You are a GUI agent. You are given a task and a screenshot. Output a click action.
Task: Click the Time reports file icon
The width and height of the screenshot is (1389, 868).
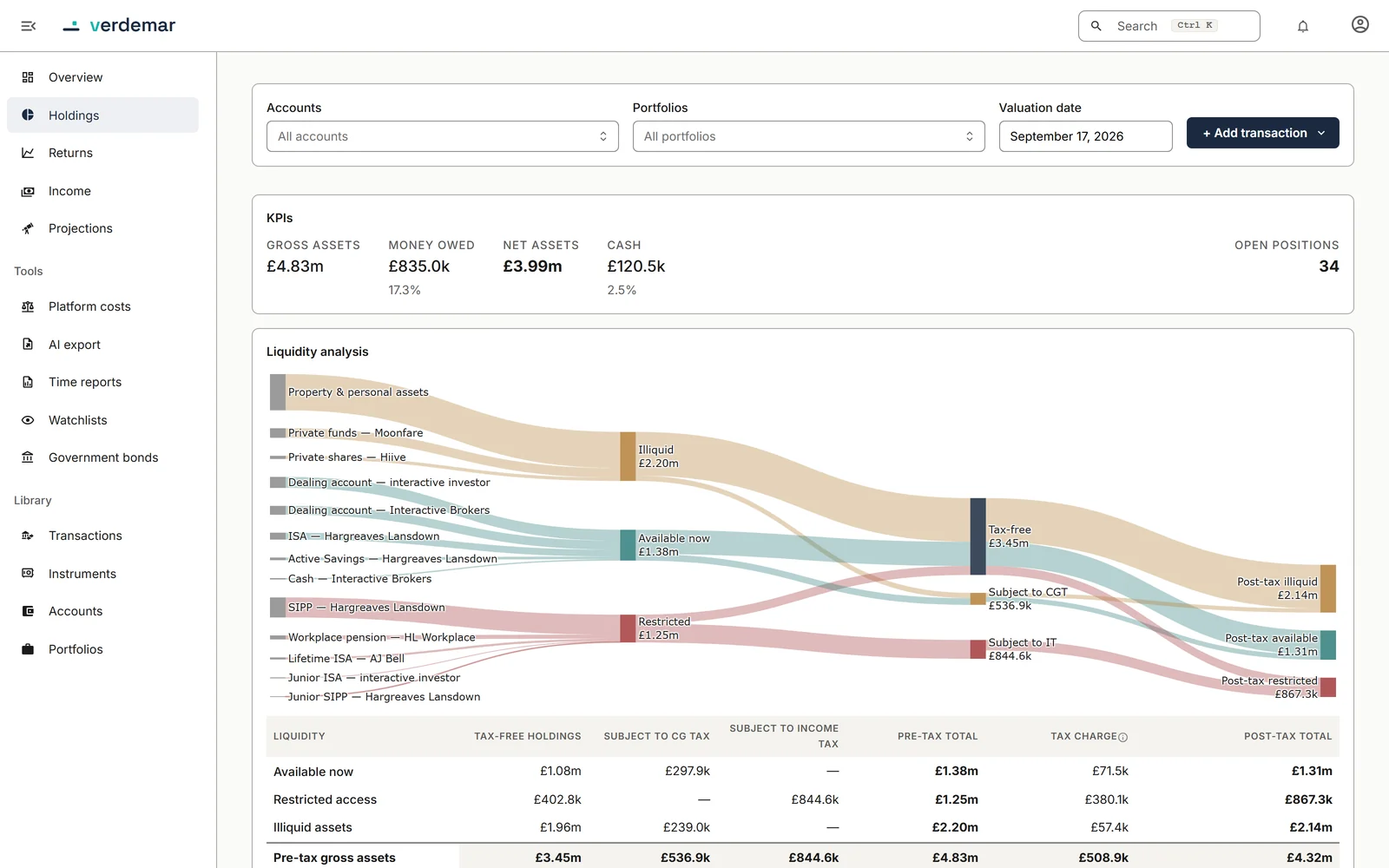28,382
